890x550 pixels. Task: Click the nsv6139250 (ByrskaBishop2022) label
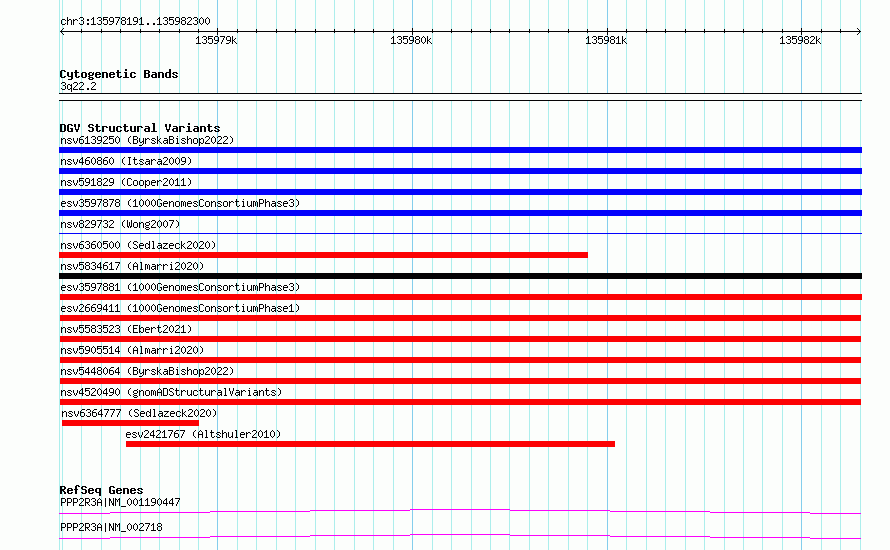[x=147, y=140]
